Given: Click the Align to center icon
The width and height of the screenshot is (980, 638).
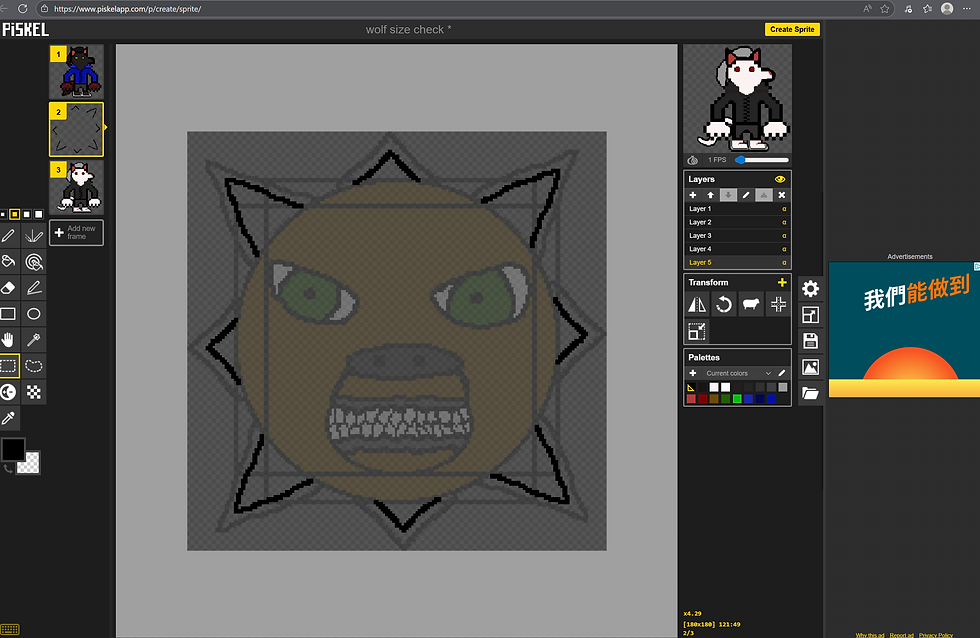Looking at the screenshot, I should tap(778, 304).
